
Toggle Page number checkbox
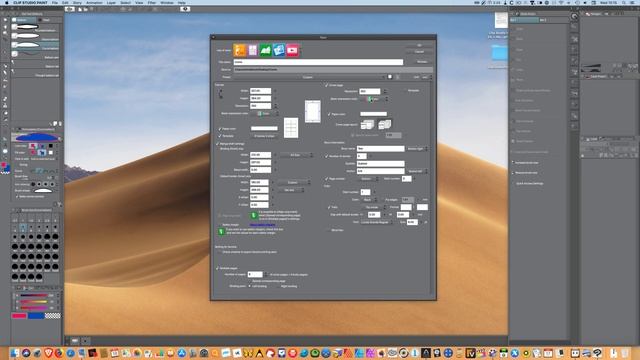[x=327, y=179]
